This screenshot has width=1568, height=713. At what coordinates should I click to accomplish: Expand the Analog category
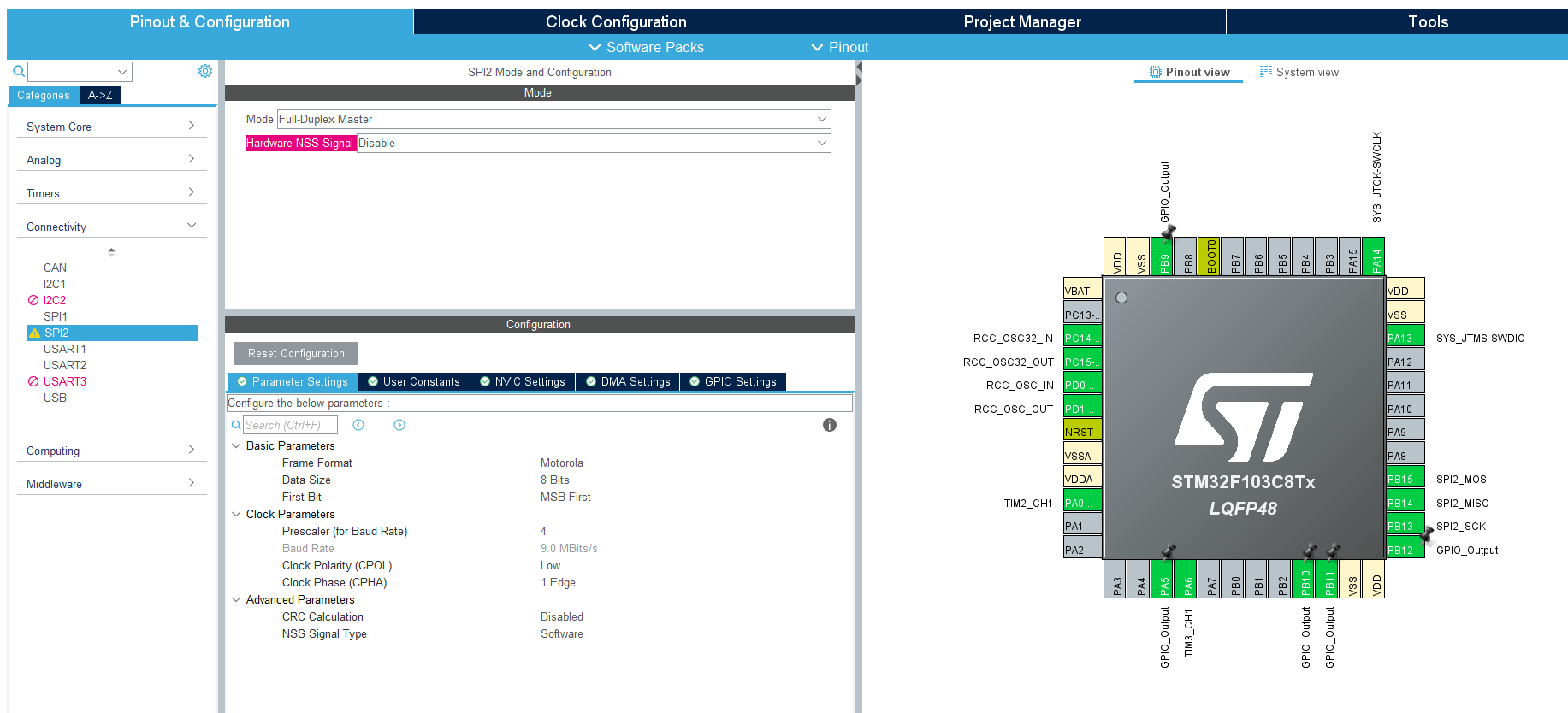(x=111, y=160)
